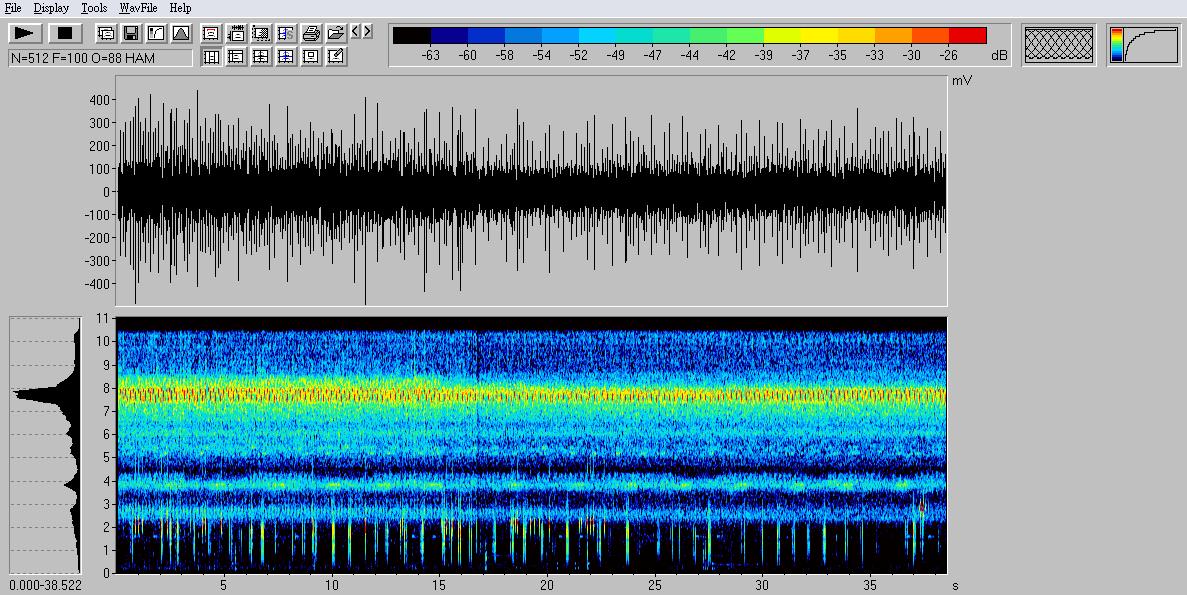Open the File menu

pos(13,8)
